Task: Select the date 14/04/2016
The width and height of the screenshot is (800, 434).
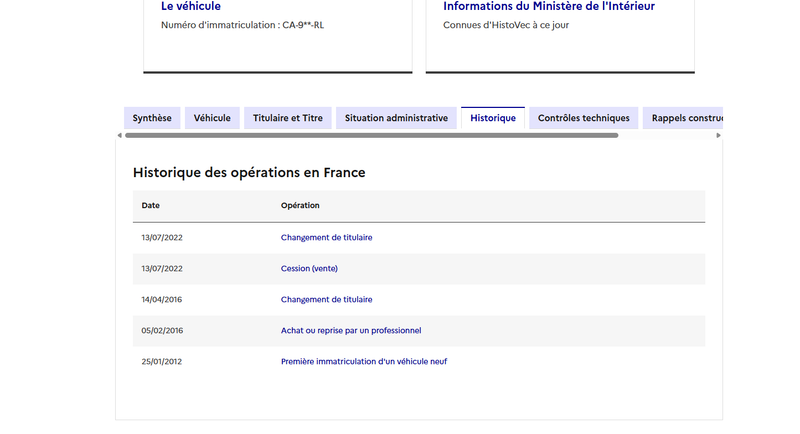Action: coord(162,300)
